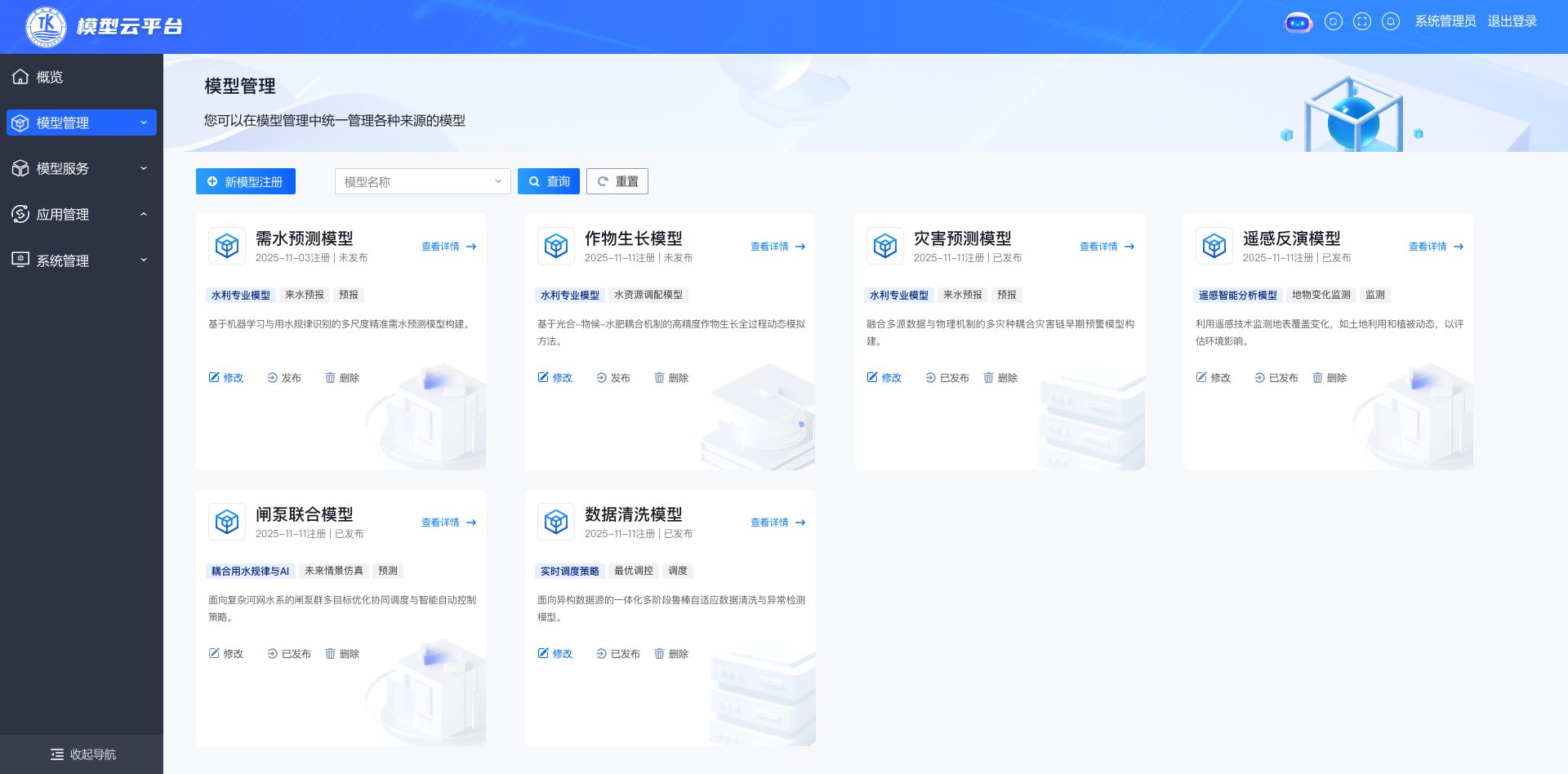This screenshot has width=1568, height=774.
Task: Expand the 模型服务 sidebar chevron
Action: 144,168
